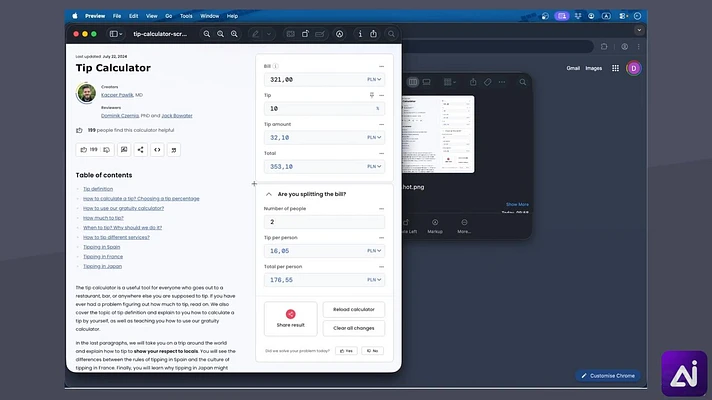The image size is (712, 400).
Task: Open the View menu
Action: (152, 16)
